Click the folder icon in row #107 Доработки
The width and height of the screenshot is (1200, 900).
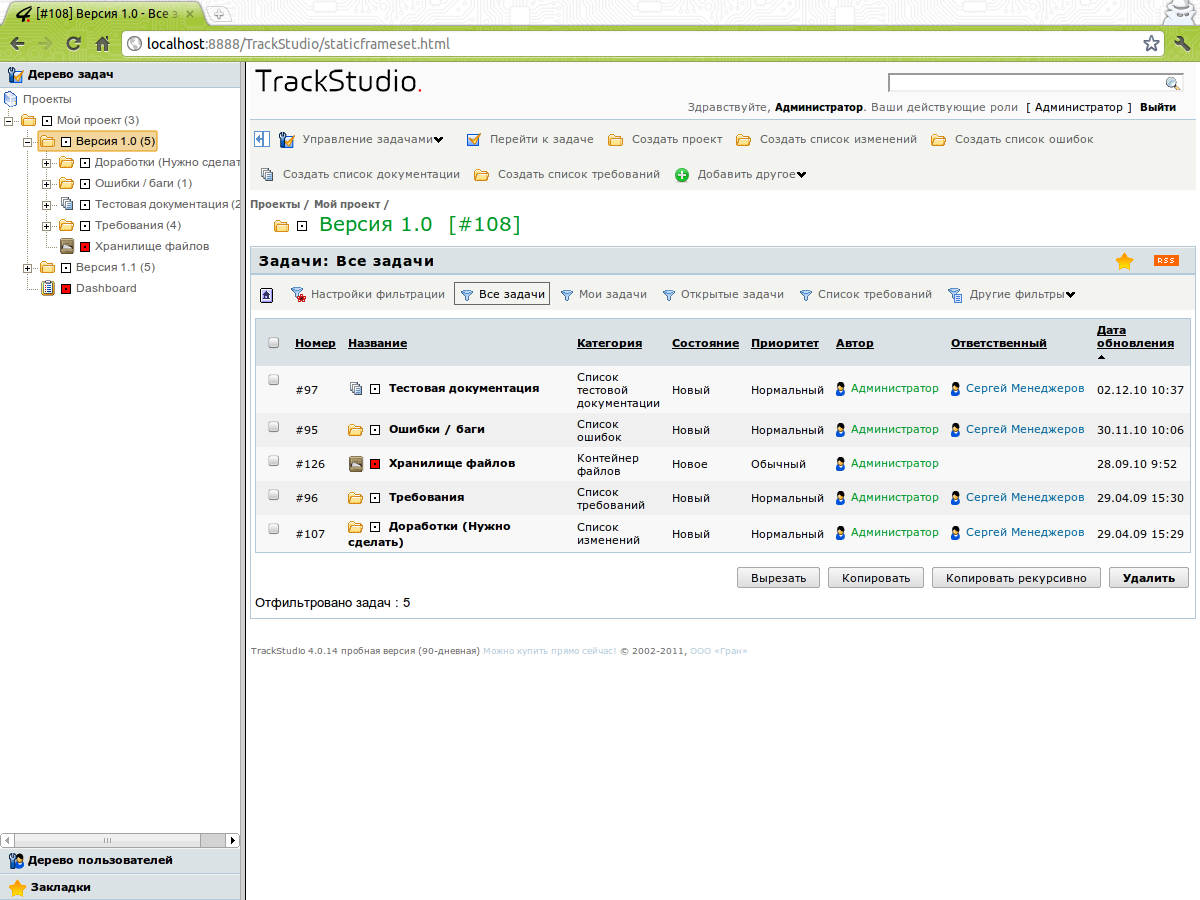355,527
